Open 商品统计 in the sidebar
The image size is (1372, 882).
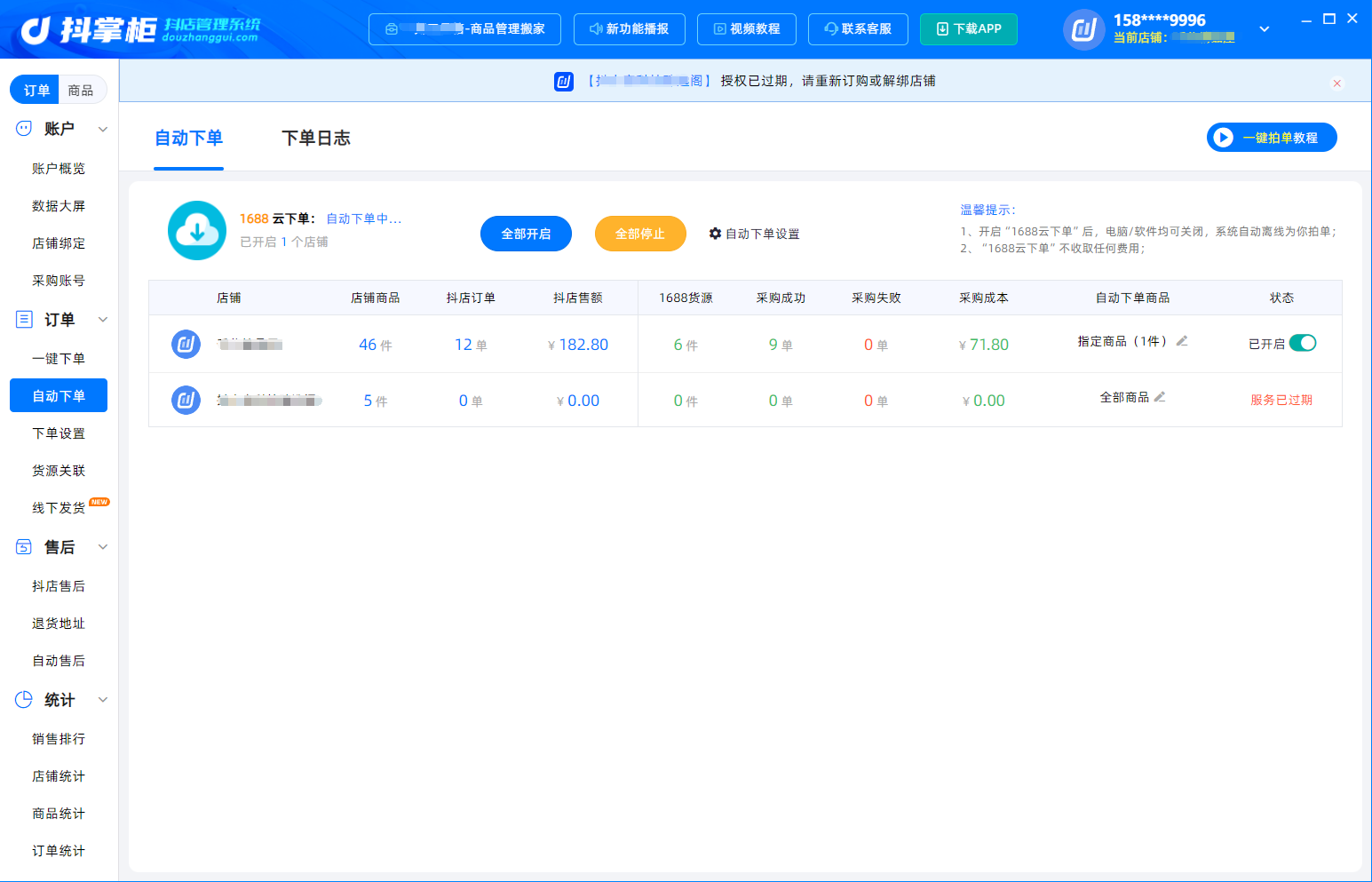coord(59,814)
